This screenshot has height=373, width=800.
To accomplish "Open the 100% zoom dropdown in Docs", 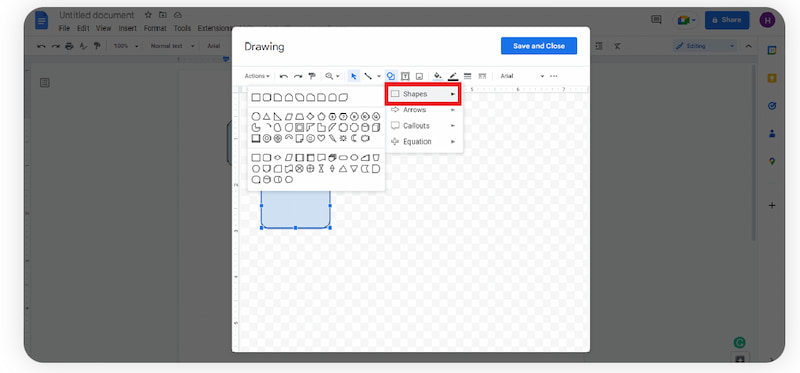I will pos(126,46).
